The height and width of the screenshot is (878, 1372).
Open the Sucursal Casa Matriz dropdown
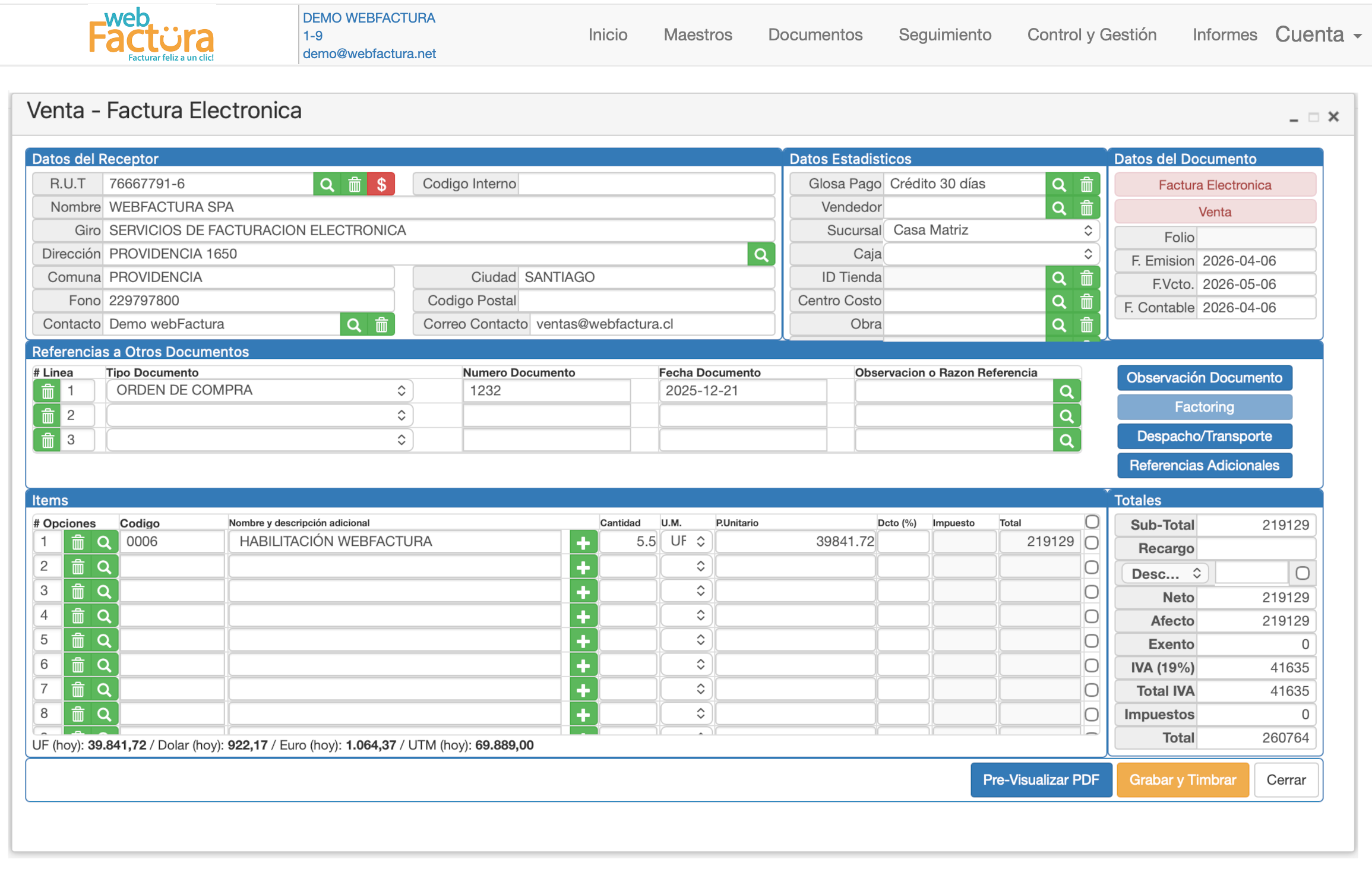tap(991, 230)
